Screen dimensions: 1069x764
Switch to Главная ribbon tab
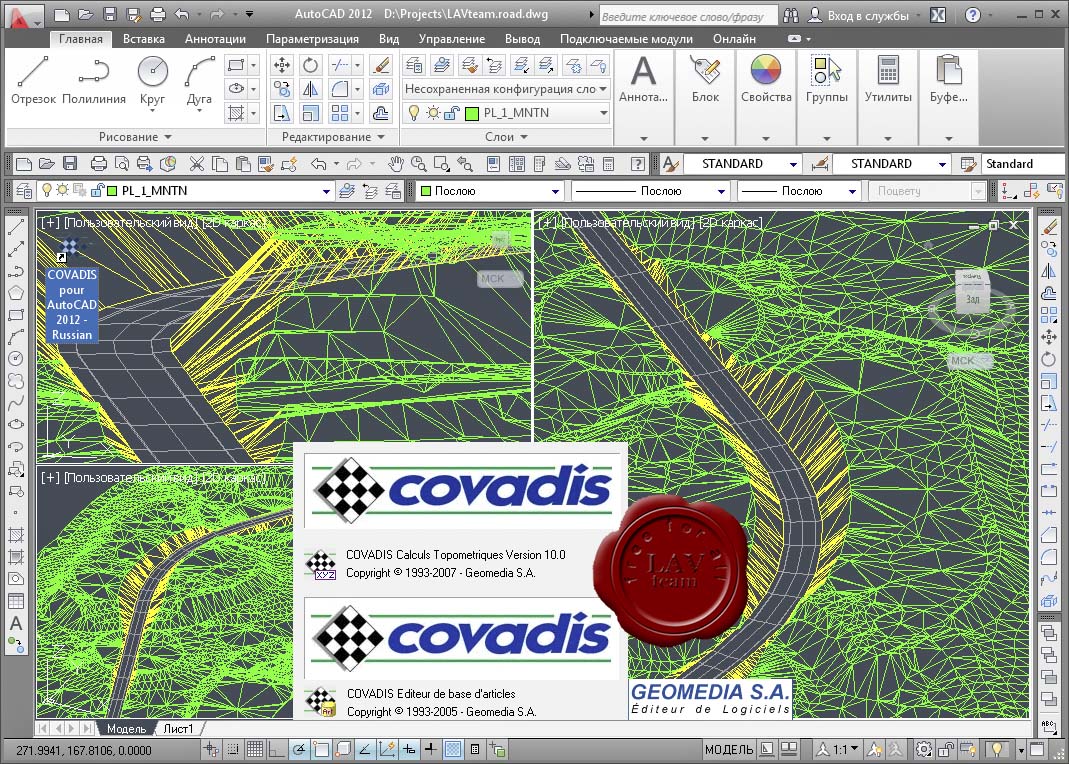pyautogui.click(x=80, y=39)
